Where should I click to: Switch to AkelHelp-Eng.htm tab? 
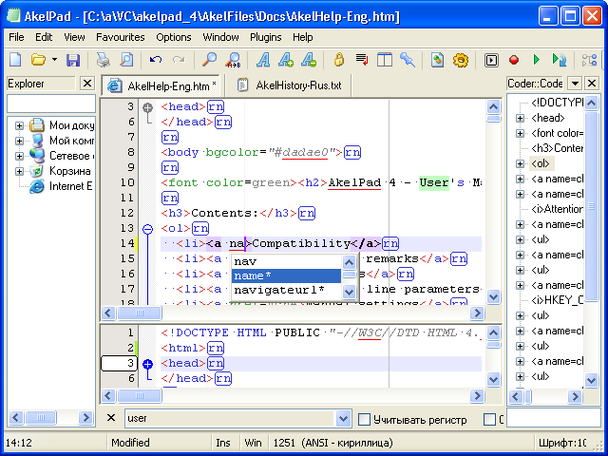click(161, 86)
